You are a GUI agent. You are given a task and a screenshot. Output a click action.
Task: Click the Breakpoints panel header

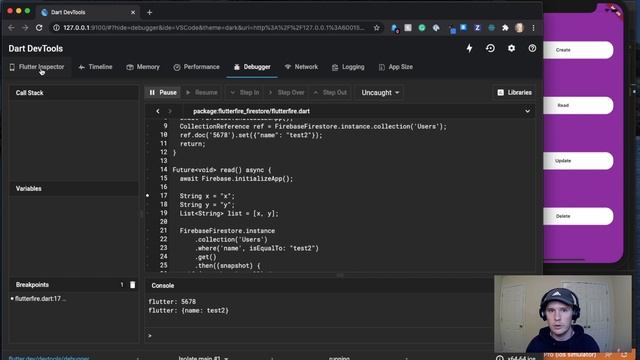[73, 285]
